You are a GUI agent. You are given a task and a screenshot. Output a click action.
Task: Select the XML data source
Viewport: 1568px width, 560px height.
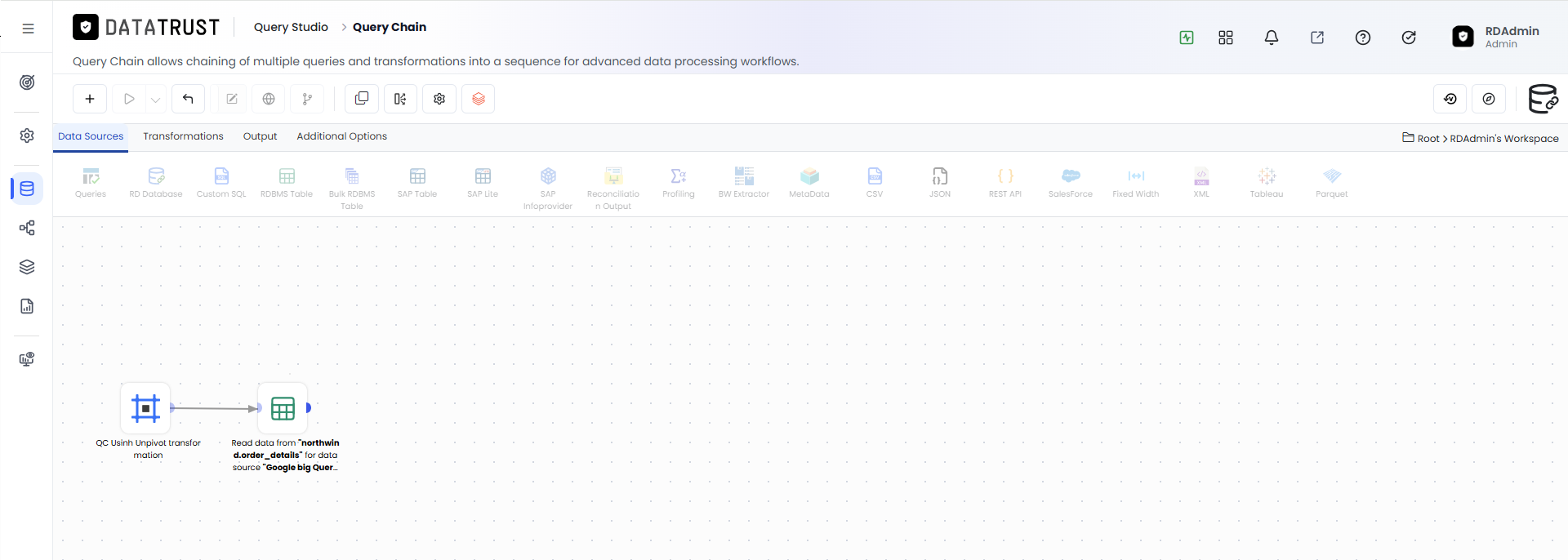tap(1201, 183)
